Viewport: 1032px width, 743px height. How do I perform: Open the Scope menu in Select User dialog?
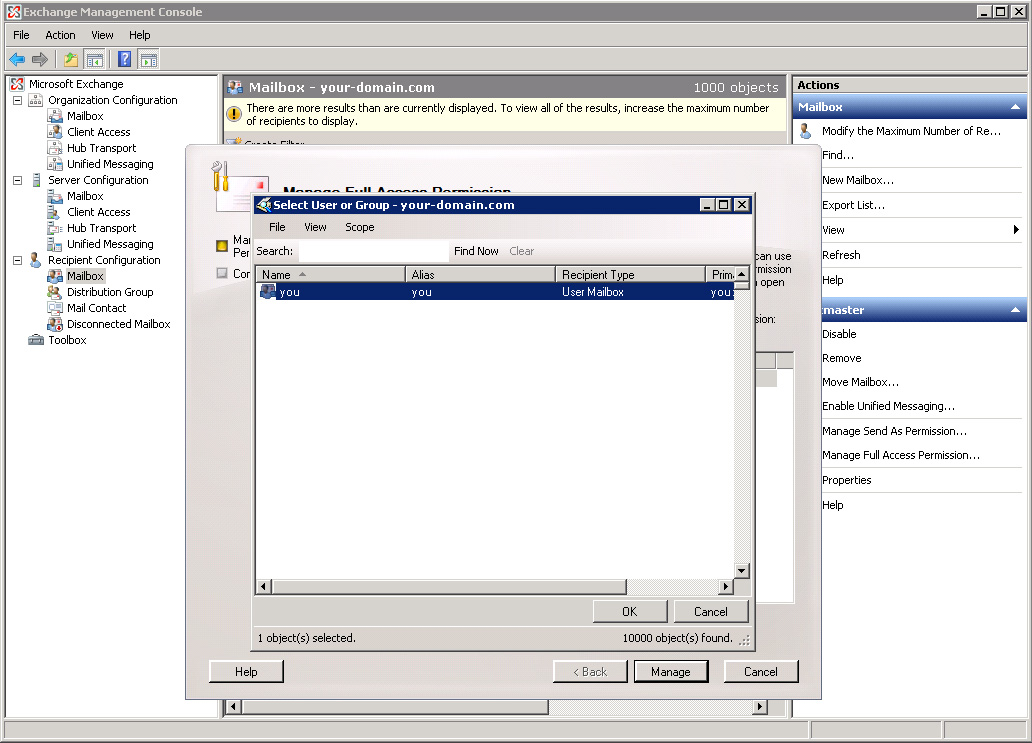pyautogui.click(x=359, y=227)
